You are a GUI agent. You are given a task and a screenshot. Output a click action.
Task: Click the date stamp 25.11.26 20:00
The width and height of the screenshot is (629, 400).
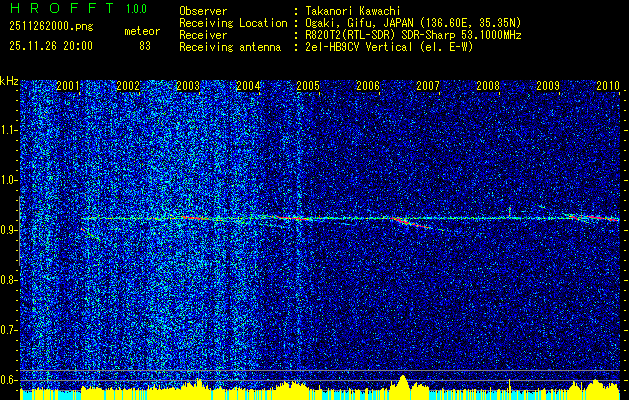(x=51, y=46)
